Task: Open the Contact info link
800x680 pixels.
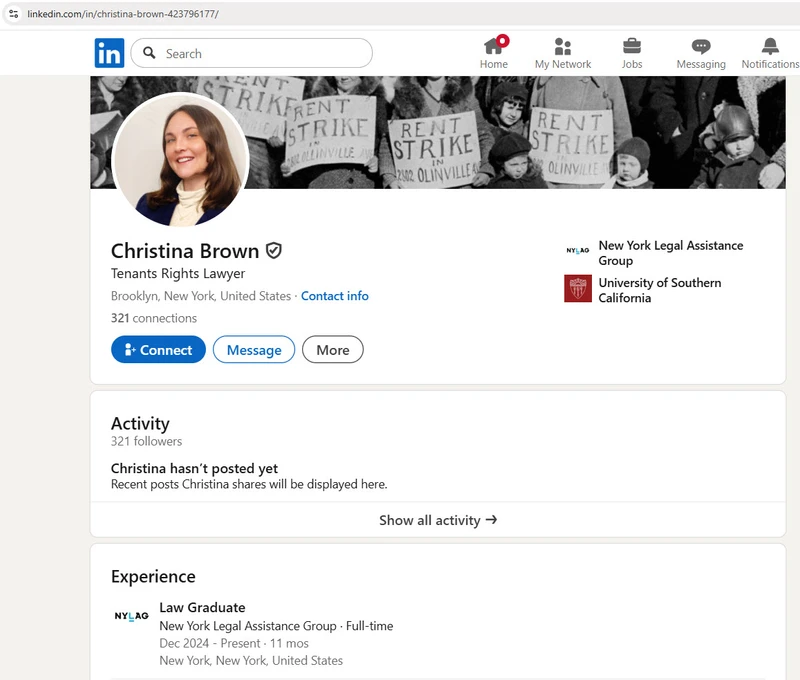Action: pyautogui.click(x=335, y=296)
